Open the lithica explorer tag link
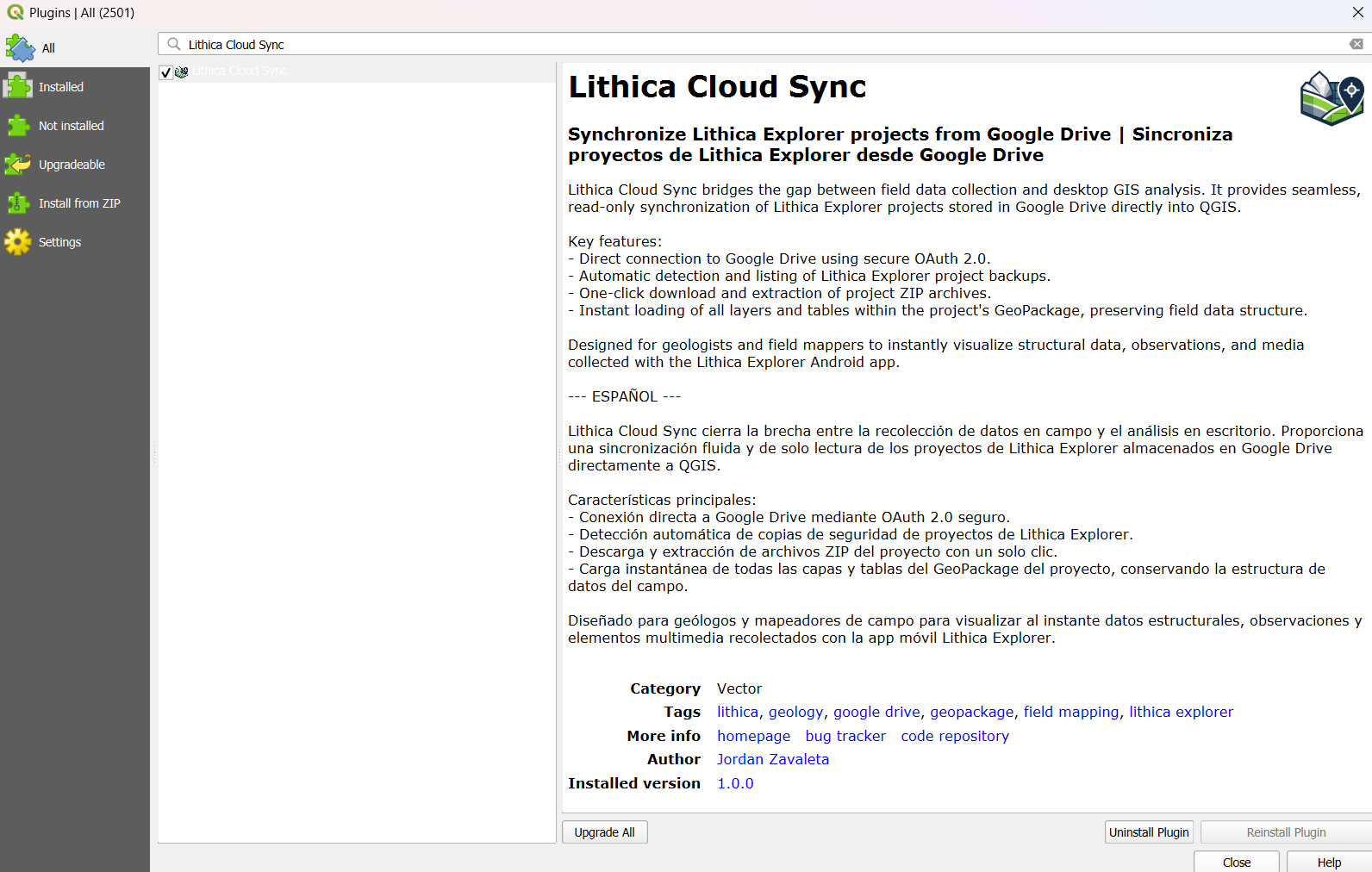 click(1182, 712)
